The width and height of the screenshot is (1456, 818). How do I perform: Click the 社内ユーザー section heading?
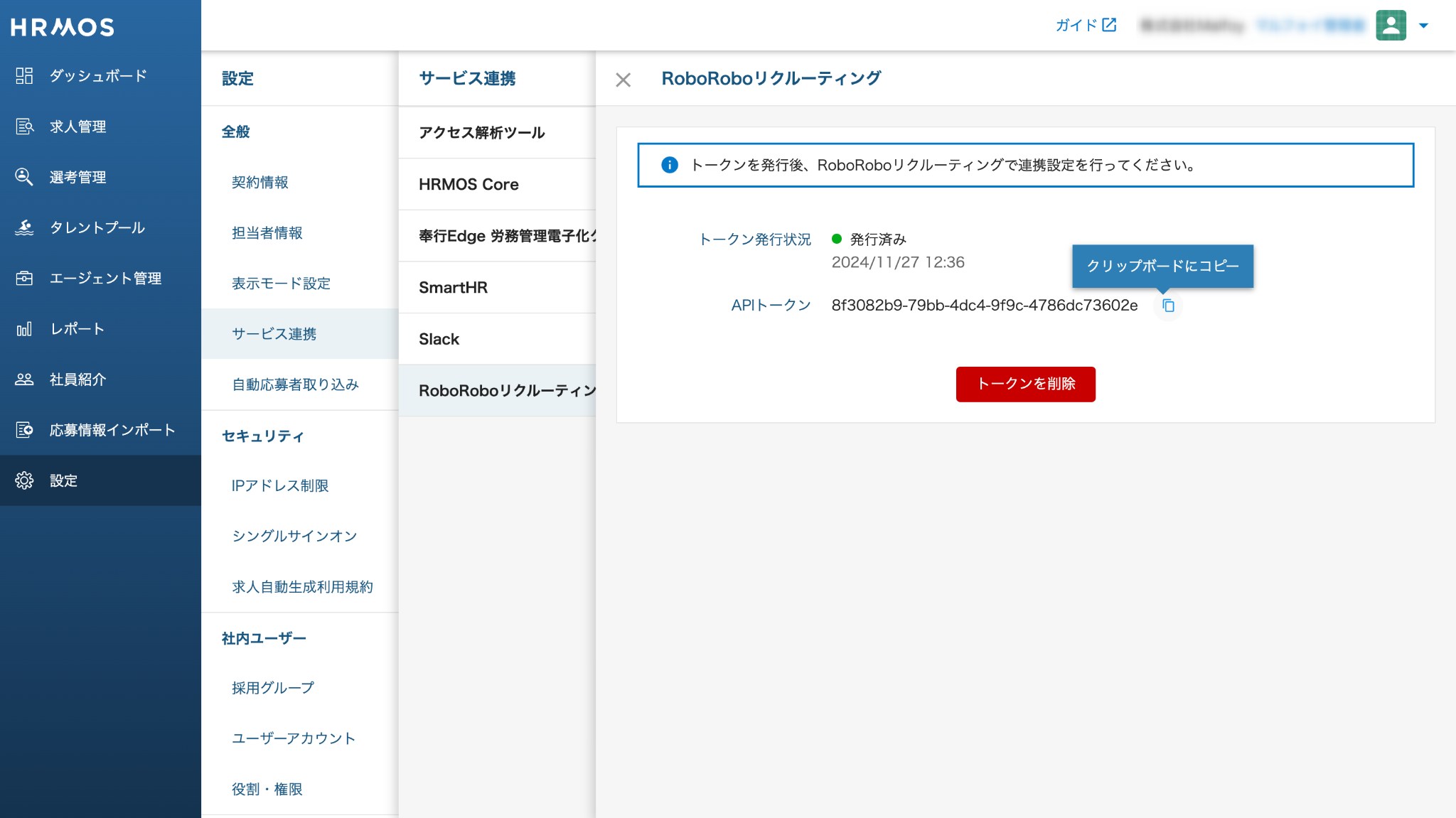(264, 638)
